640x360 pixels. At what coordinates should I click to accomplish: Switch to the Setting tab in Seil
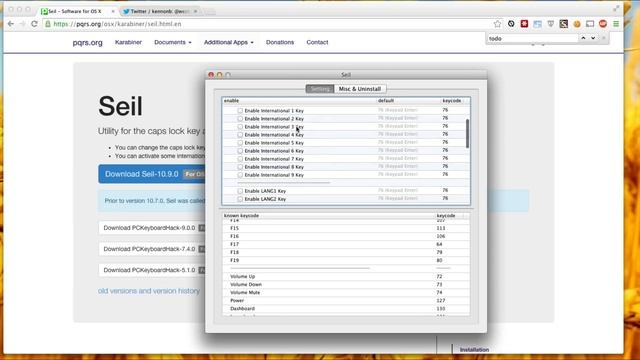pyautogui.click(x=320, y=89)
